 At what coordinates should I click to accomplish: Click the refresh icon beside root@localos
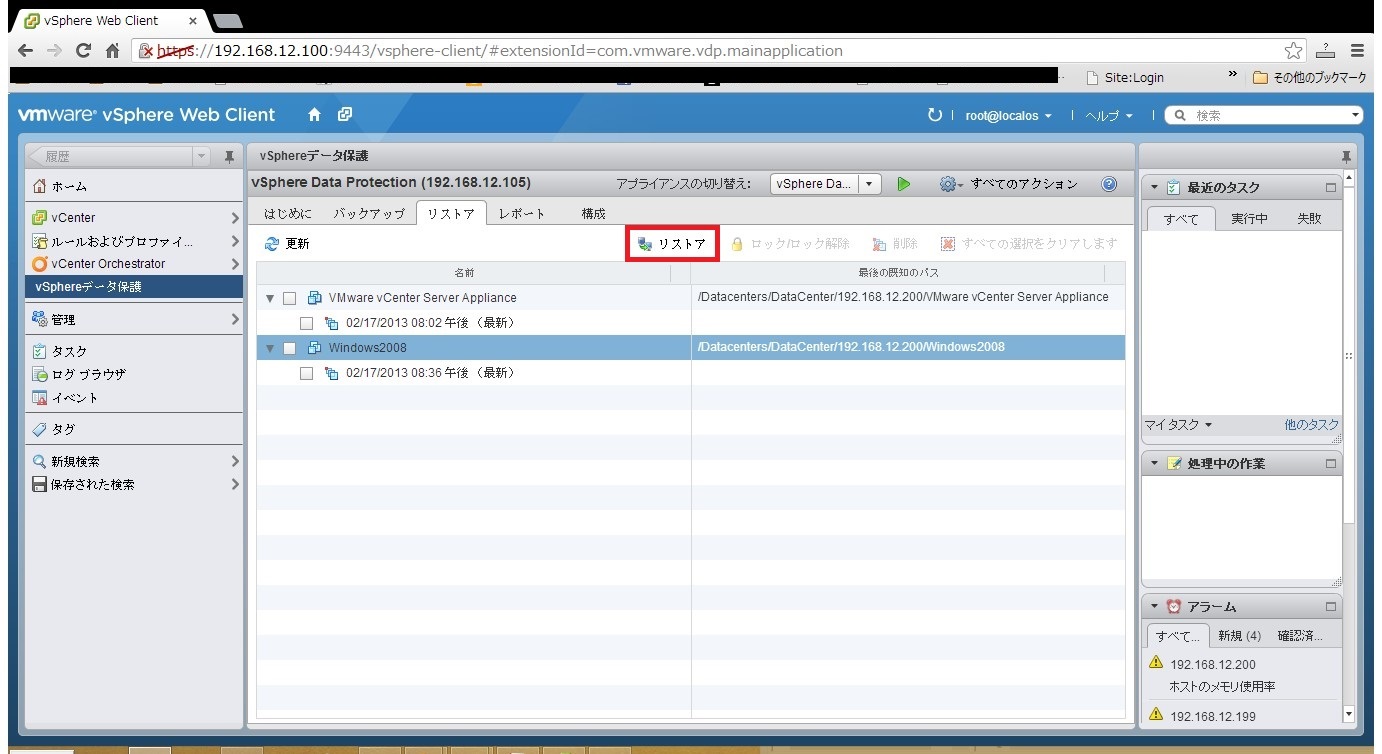coord(935,115)
